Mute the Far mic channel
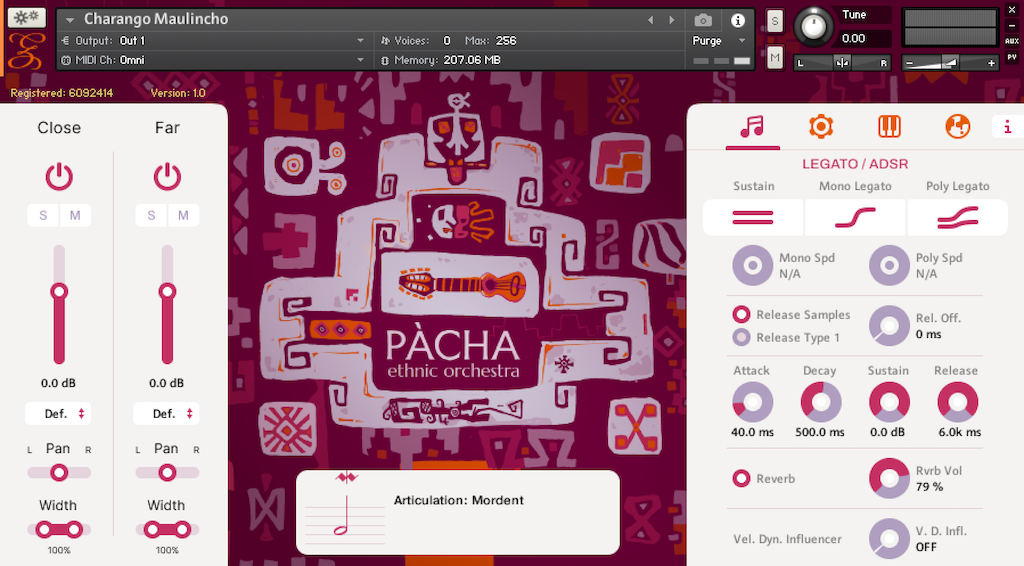This screenshot has width=1024, height=566. (x=184, y=215)
